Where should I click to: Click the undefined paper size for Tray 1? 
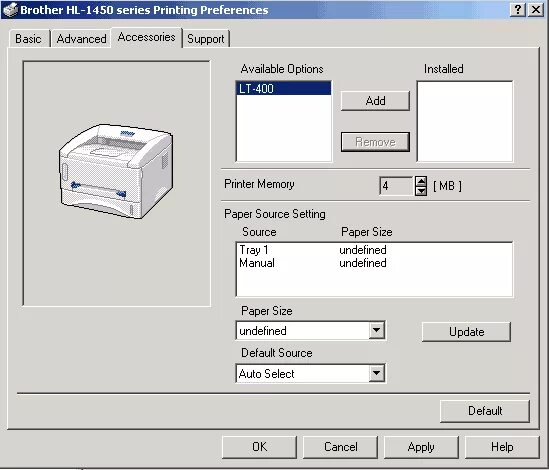(x=363, y=250)
